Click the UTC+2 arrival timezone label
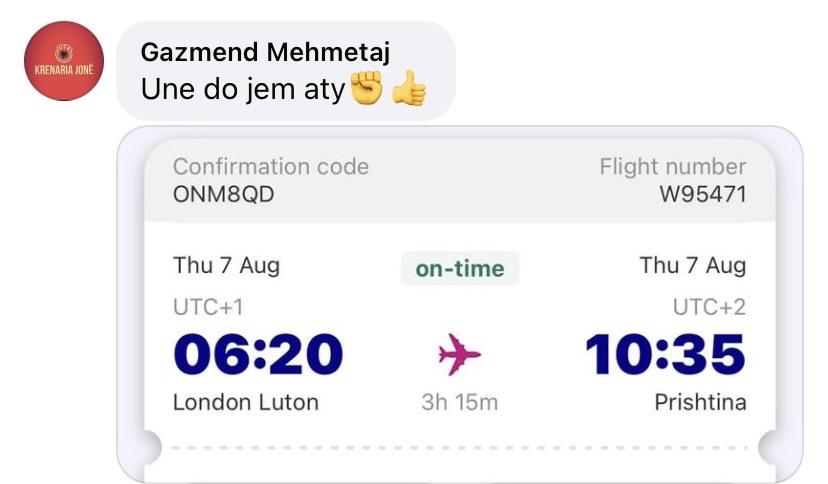828x484 pixels. [x=709, y=307]
